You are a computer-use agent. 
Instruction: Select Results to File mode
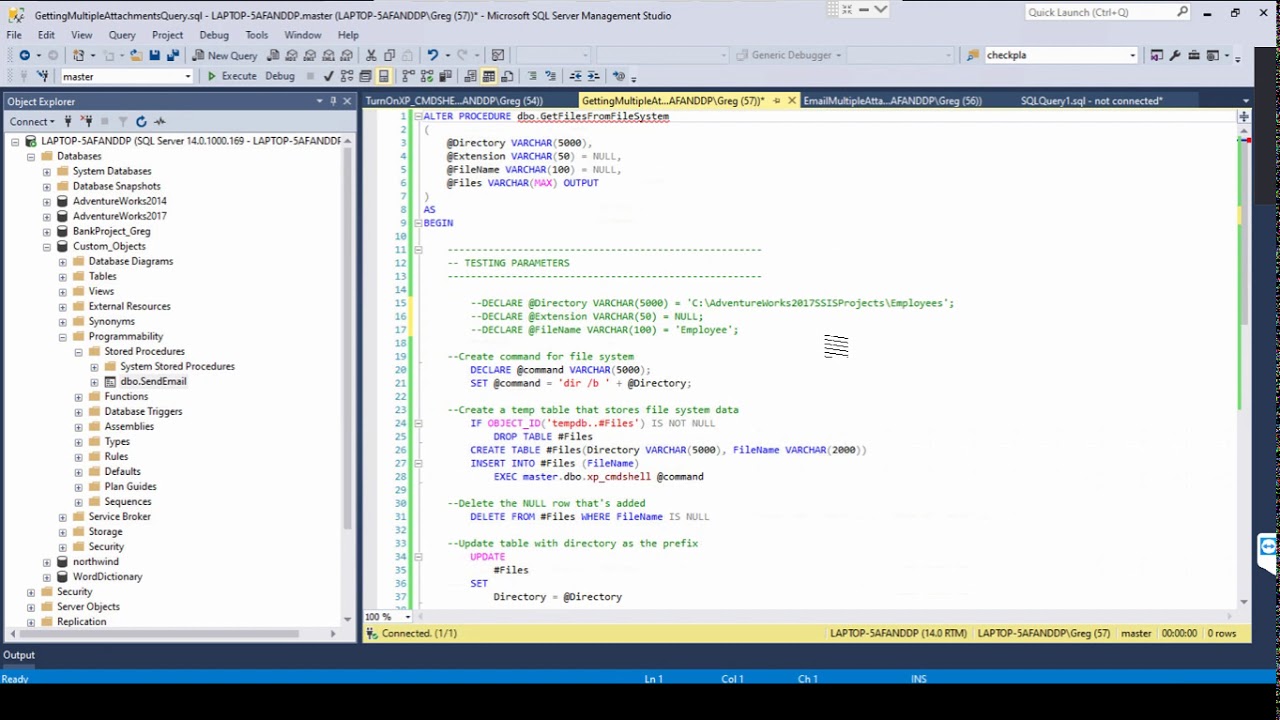coord(507,76)
